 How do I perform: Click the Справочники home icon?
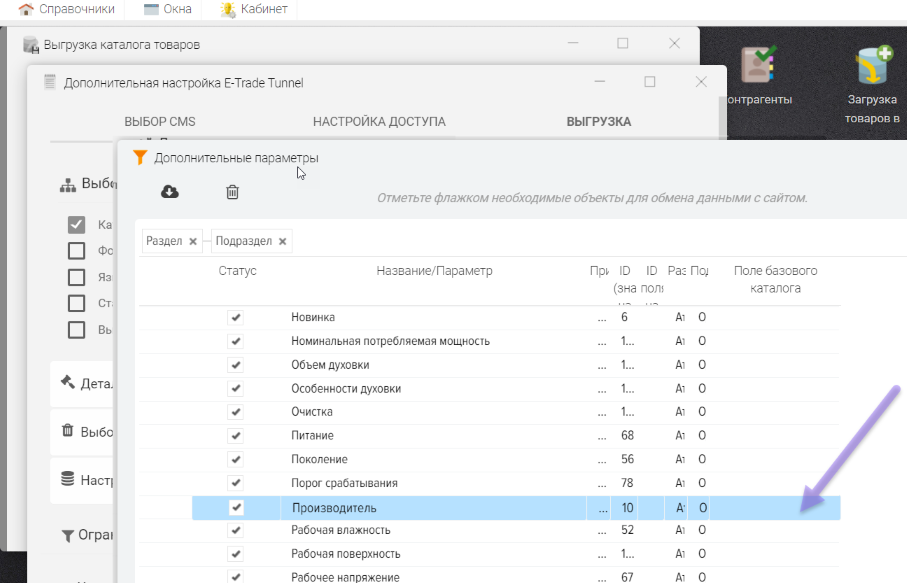27,9
